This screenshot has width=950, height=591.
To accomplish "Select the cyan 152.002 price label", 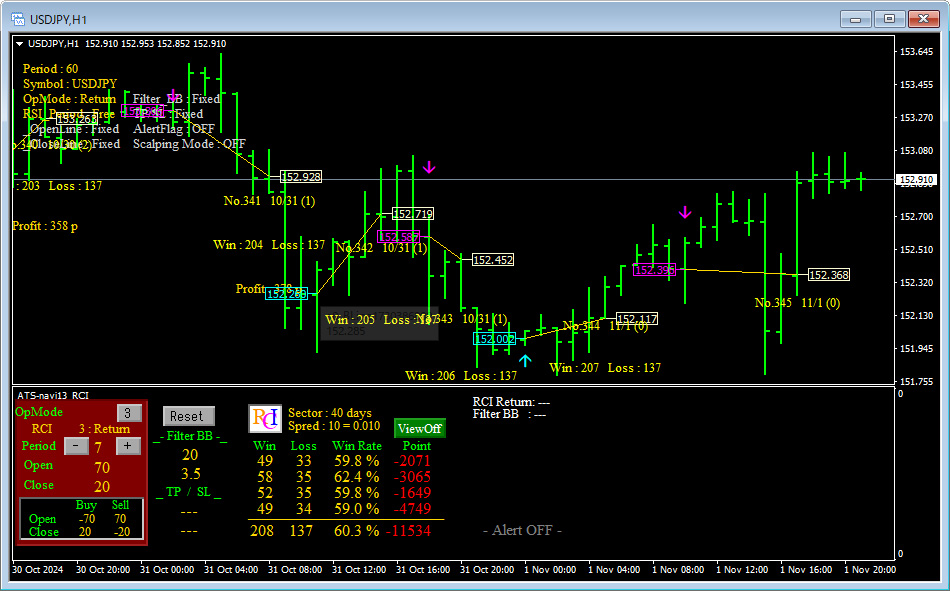I will click(494, 339).
